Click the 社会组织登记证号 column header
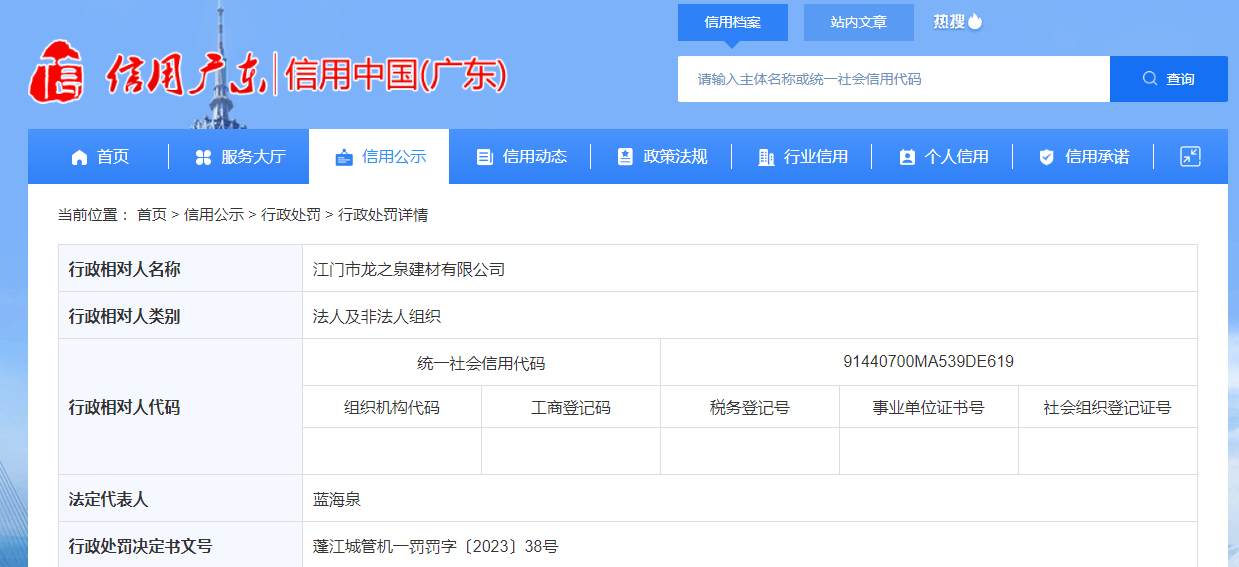The image size is (1239, 567). tap(1107, 407)
